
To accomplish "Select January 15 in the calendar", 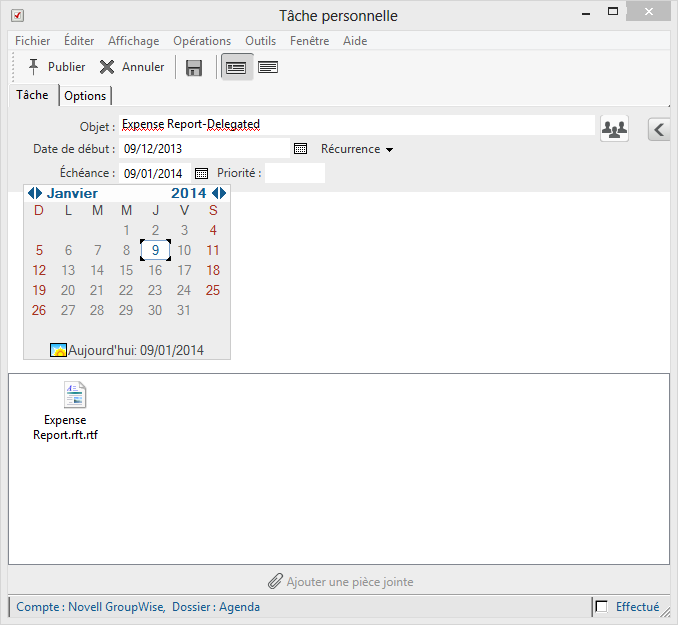I will coord(126,270).
